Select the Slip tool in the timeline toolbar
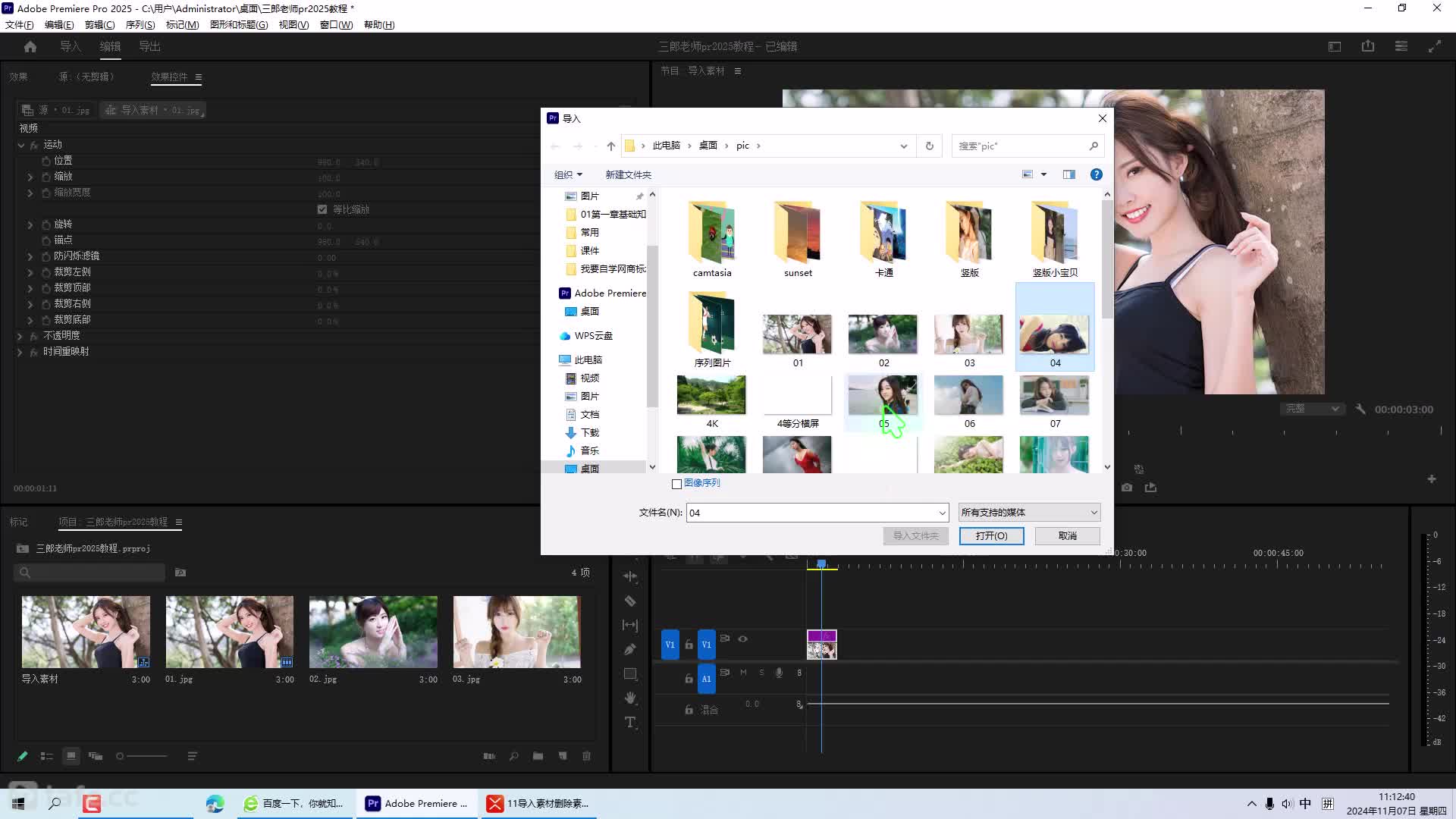Screen dimensions: 1456x819 click(630, 625)
